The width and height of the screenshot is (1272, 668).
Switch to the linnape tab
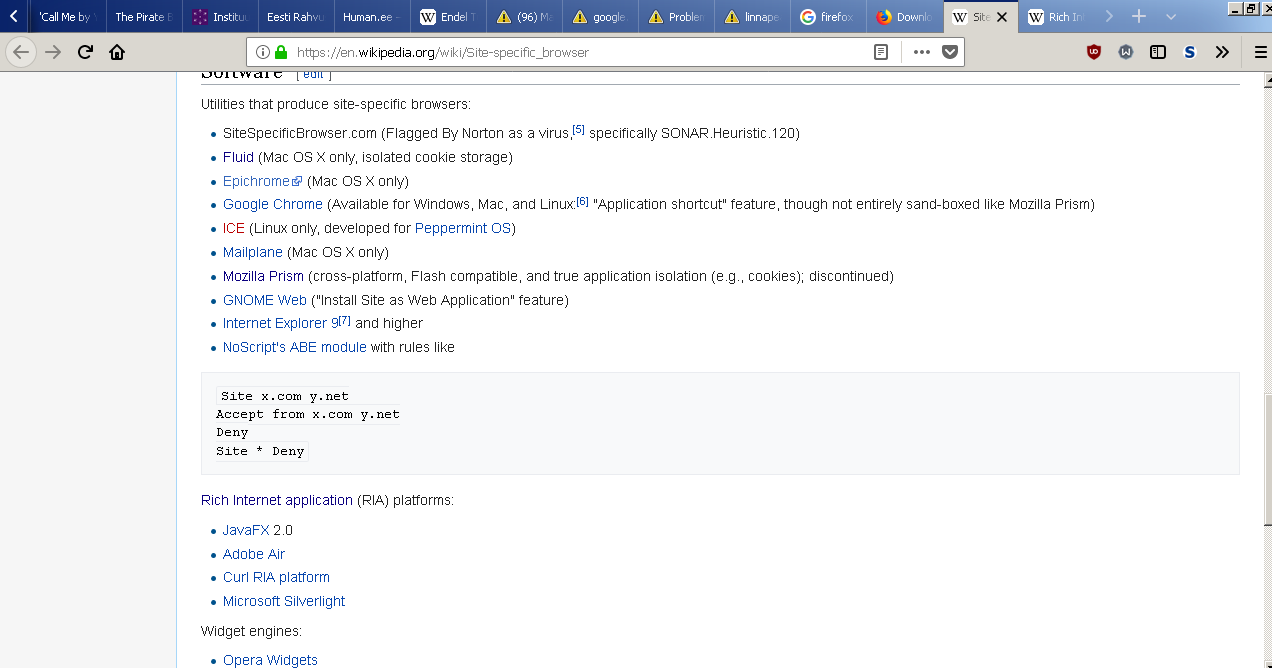pyautogui.click(x=752, y=17)
